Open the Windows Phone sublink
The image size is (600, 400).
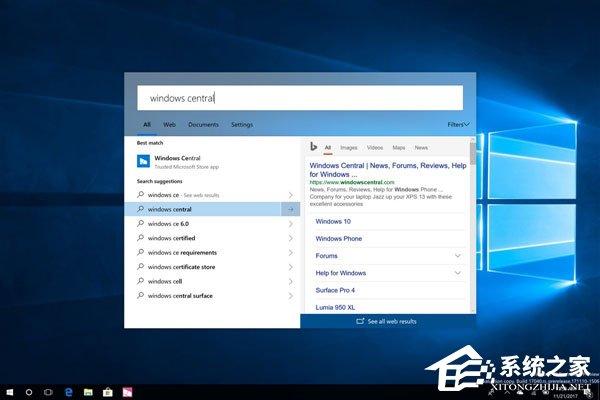(339, 238)
